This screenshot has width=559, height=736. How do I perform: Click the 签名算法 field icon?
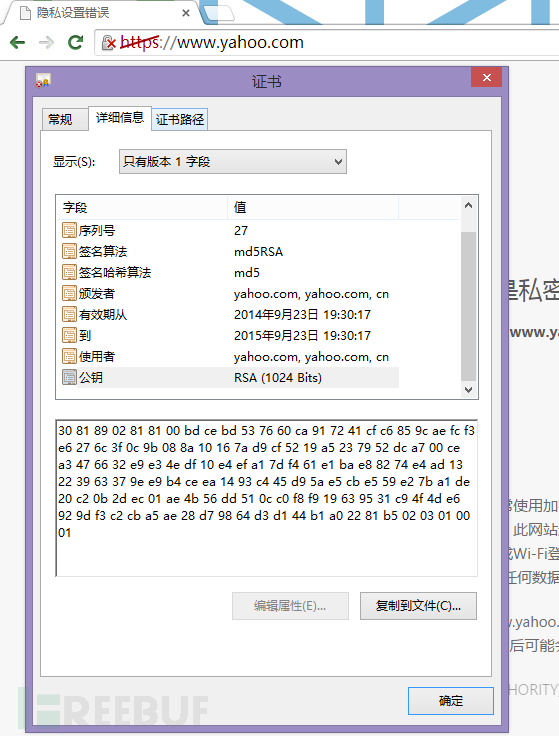click(x=69, y=252)
